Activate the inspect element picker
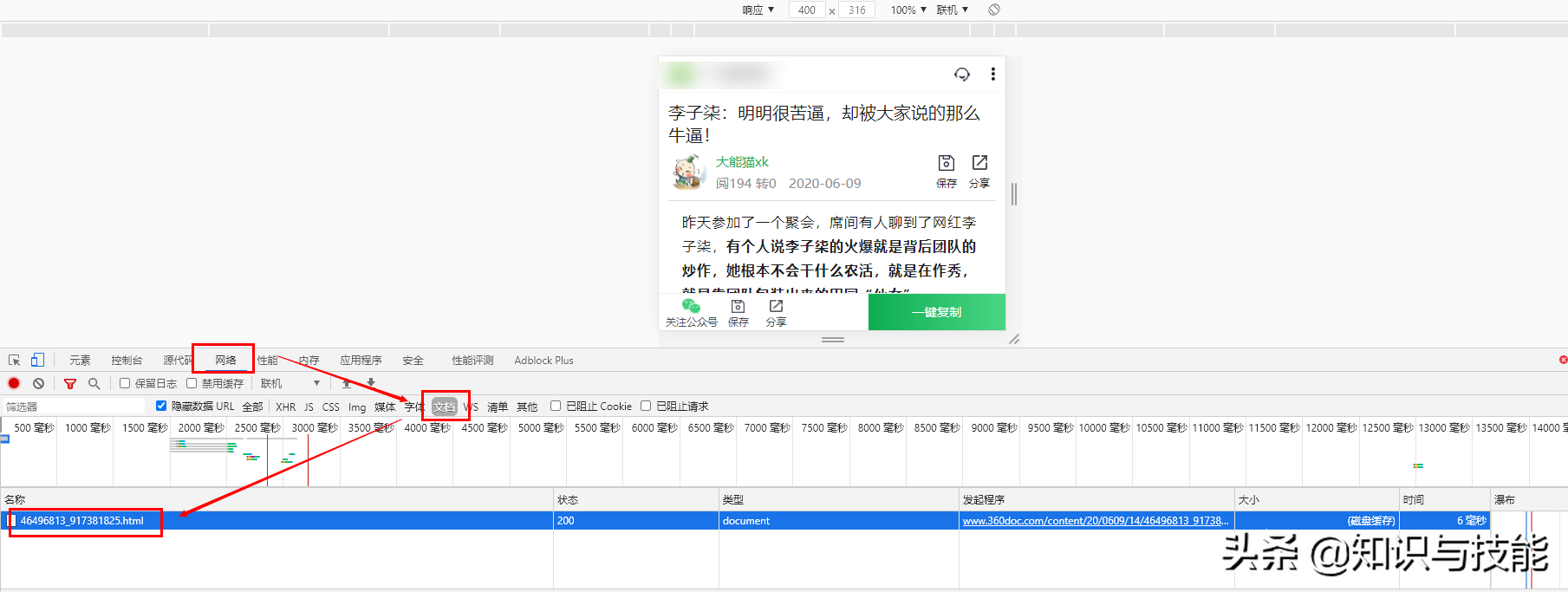The height and width of the screenshot is (592, 1568). click(14, 360)
